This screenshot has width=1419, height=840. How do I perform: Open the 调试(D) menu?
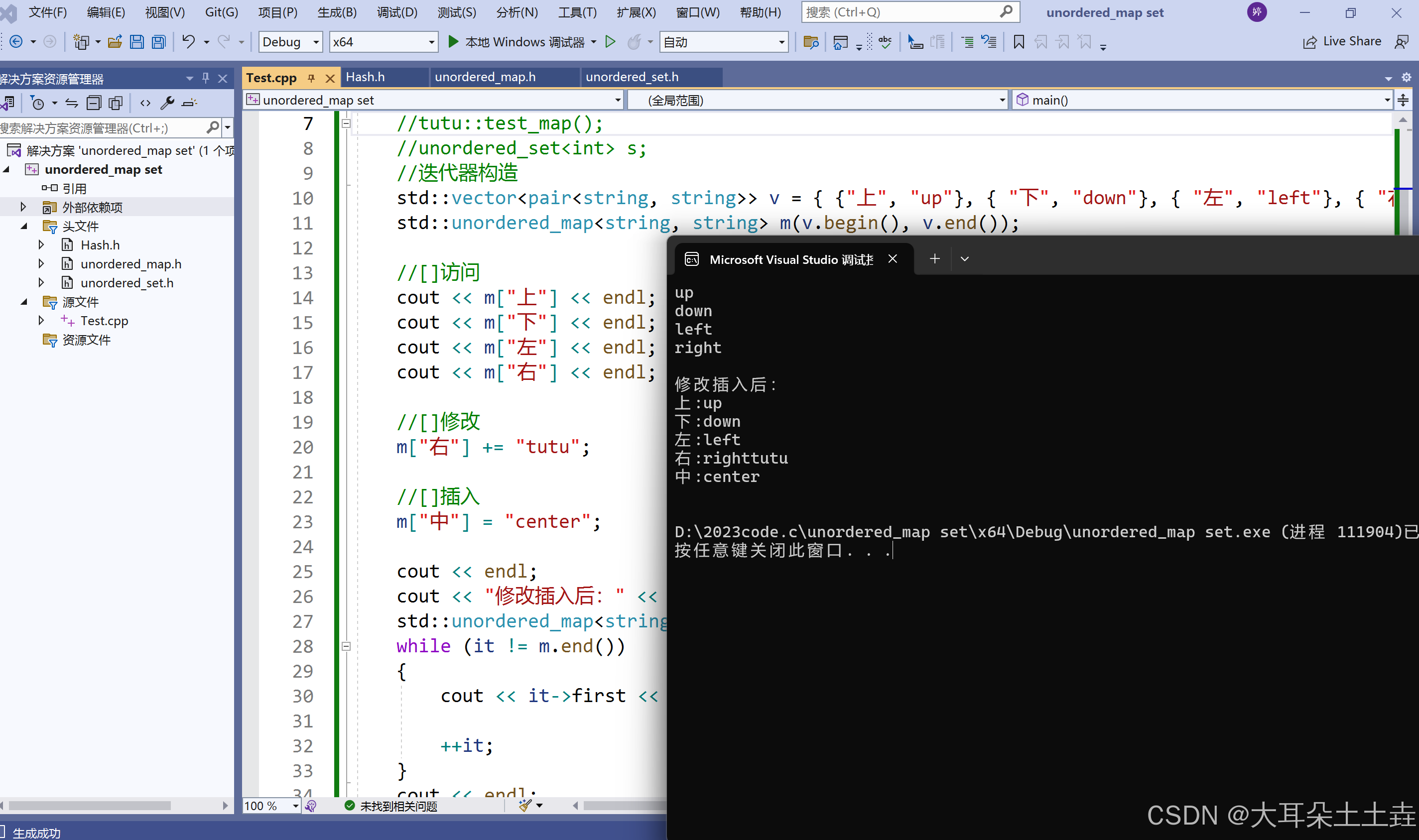point(397,12)
